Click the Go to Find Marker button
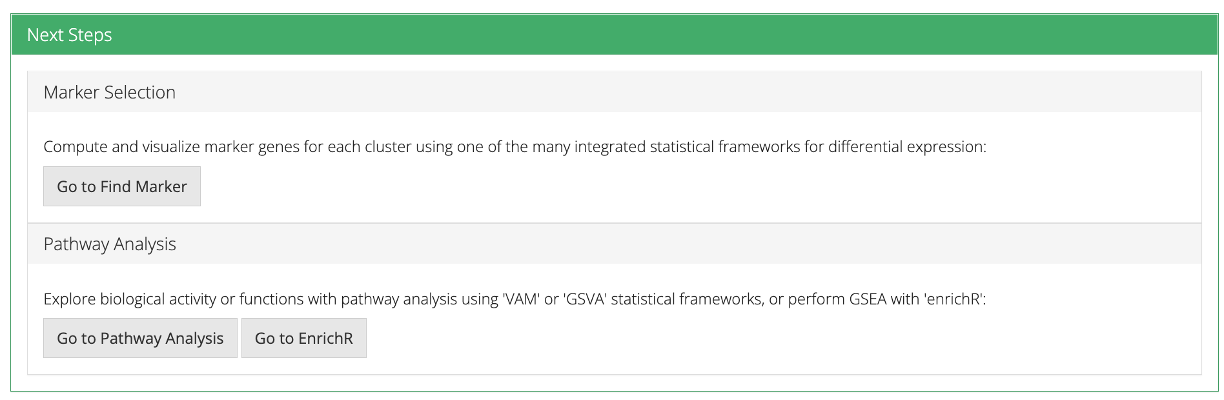 (122, 186)
